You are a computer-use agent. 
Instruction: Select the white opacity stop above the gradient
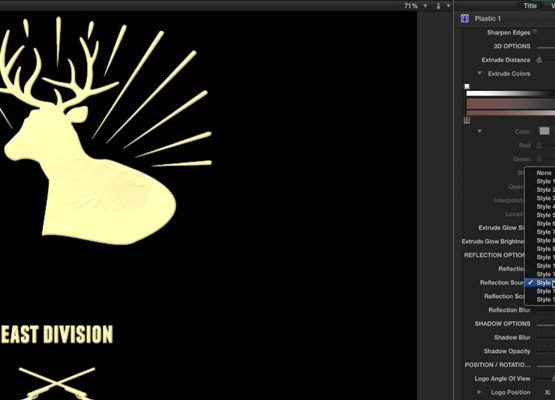click(467, 86)
